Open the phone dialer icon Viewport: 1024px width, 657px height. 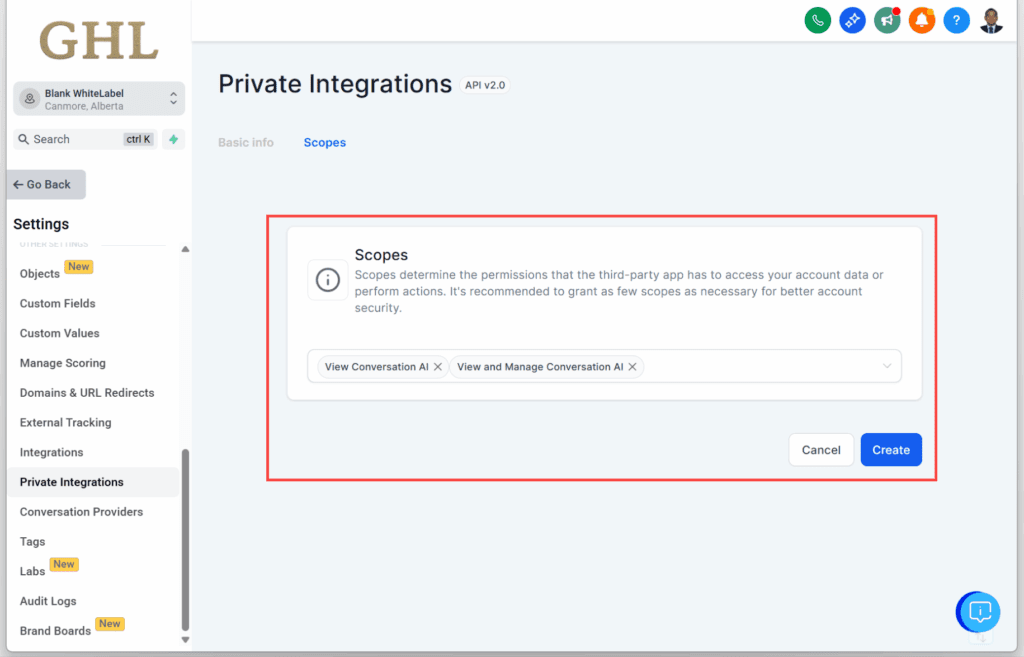(817, 20)
